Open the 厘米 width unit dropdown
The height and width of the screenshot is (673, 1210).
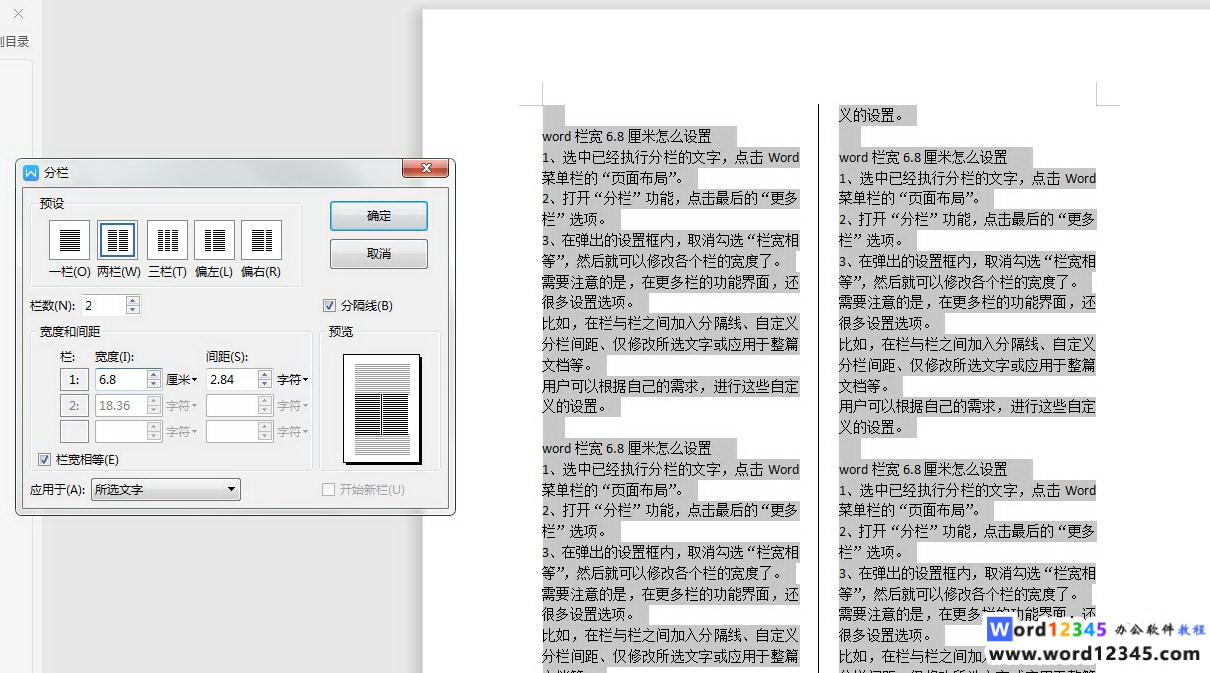click(x=181, y=380)
